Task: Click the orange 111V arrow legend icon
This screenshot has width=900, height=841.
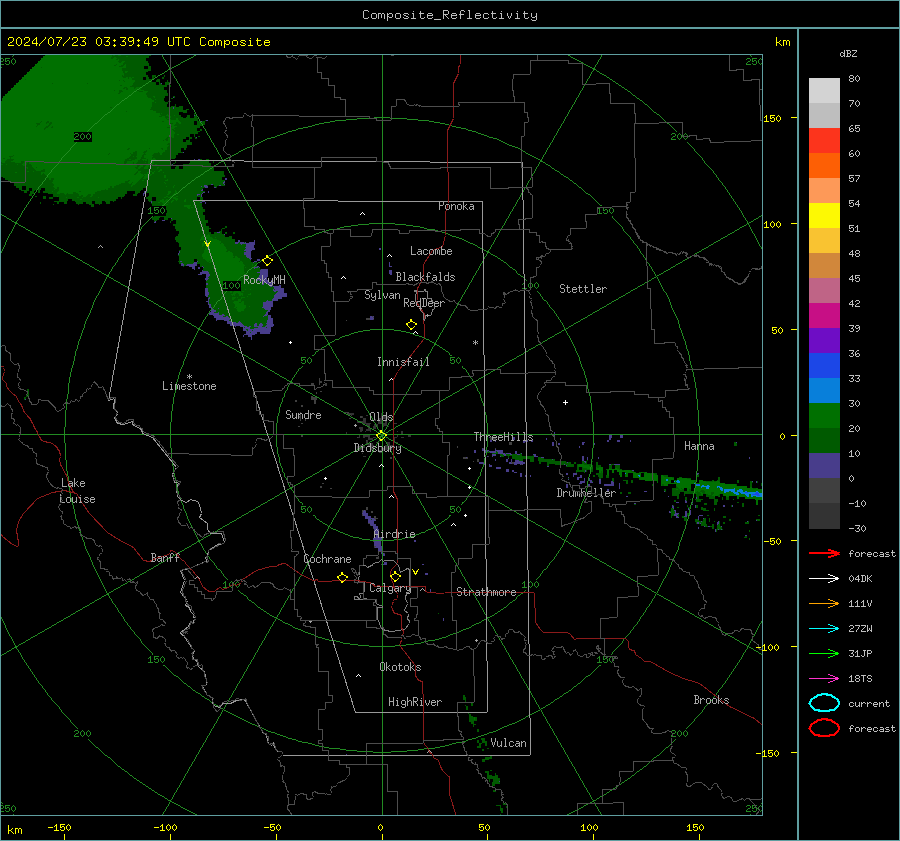Action: pos(824,603)
